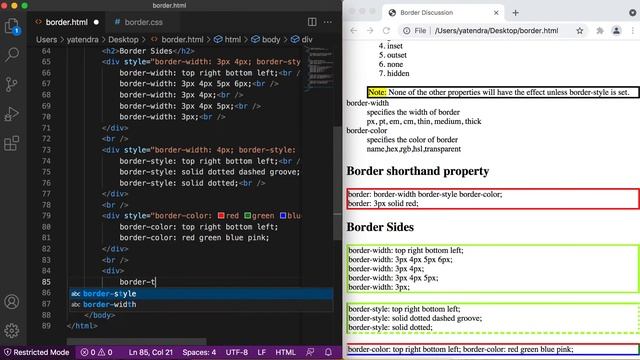The height and width of the screenshot is (360, 640).
Task: Bookmark this page with the star icon
Action: click(580, 31)
